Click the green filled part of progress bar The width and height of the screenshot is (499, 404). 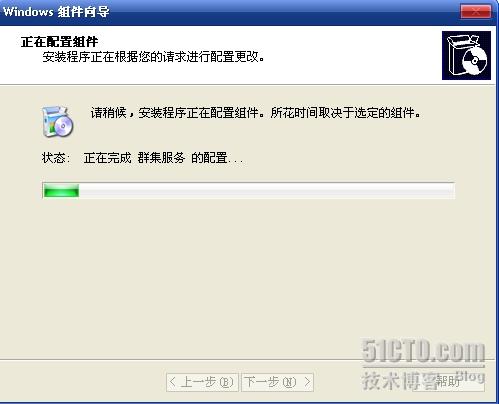(61, 191)
